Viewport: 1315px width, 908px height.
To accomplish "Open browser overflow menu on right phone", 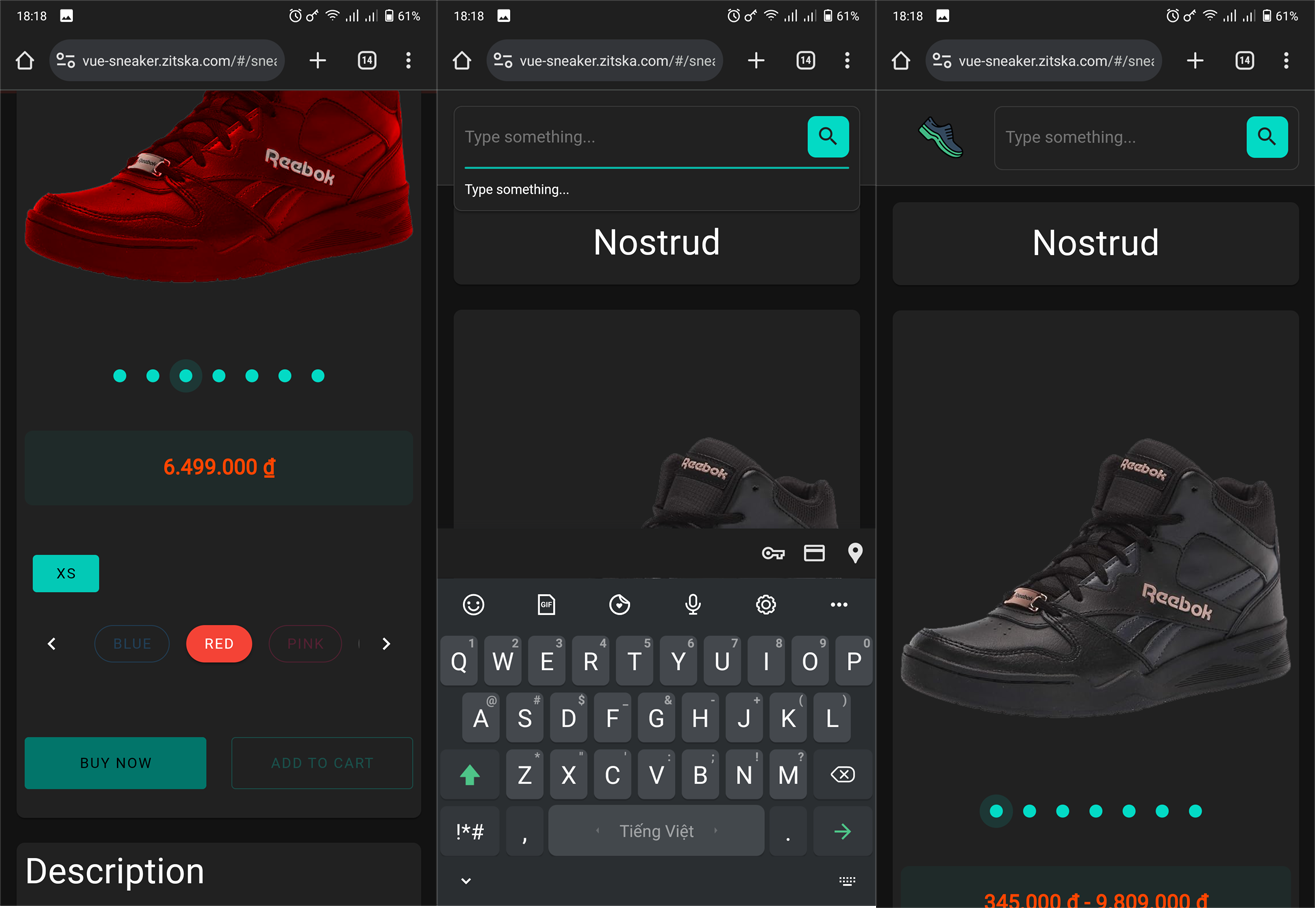I will point(1286,61).
